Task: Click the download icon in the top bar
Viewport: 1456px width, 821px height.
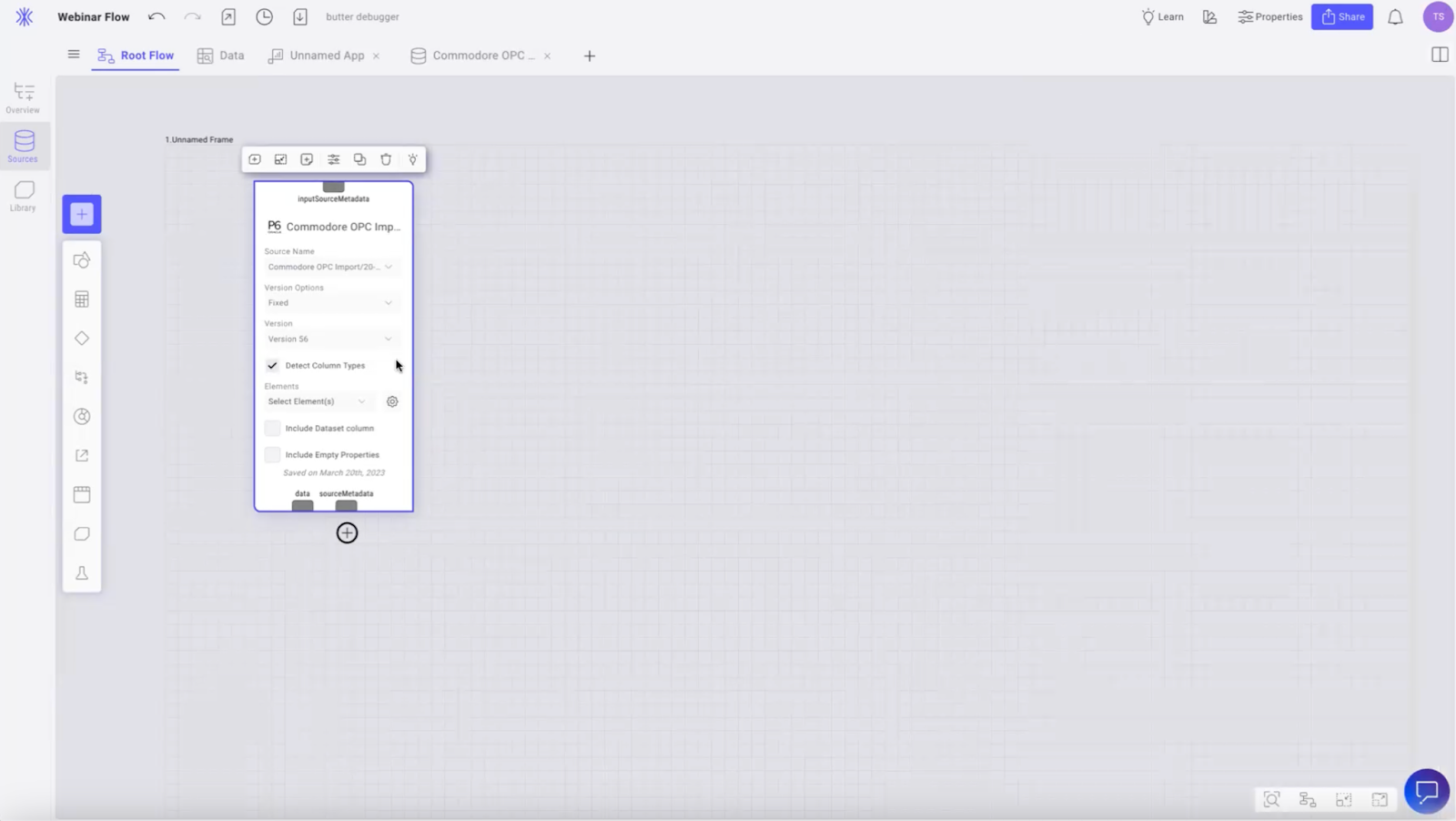Action: pos(300,16)
